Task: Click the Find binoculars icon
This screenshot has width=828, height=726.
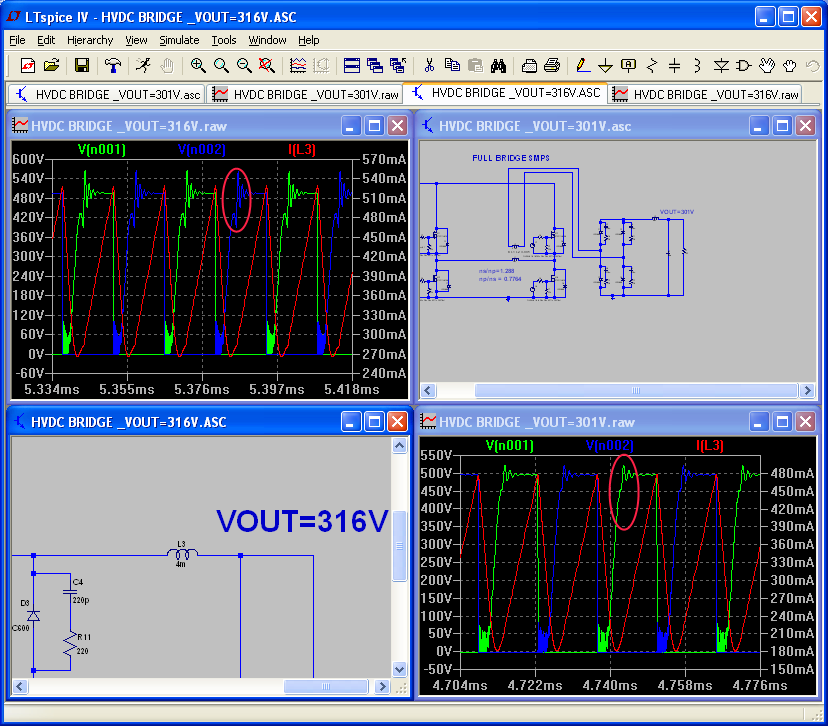Action: point(498,65)
